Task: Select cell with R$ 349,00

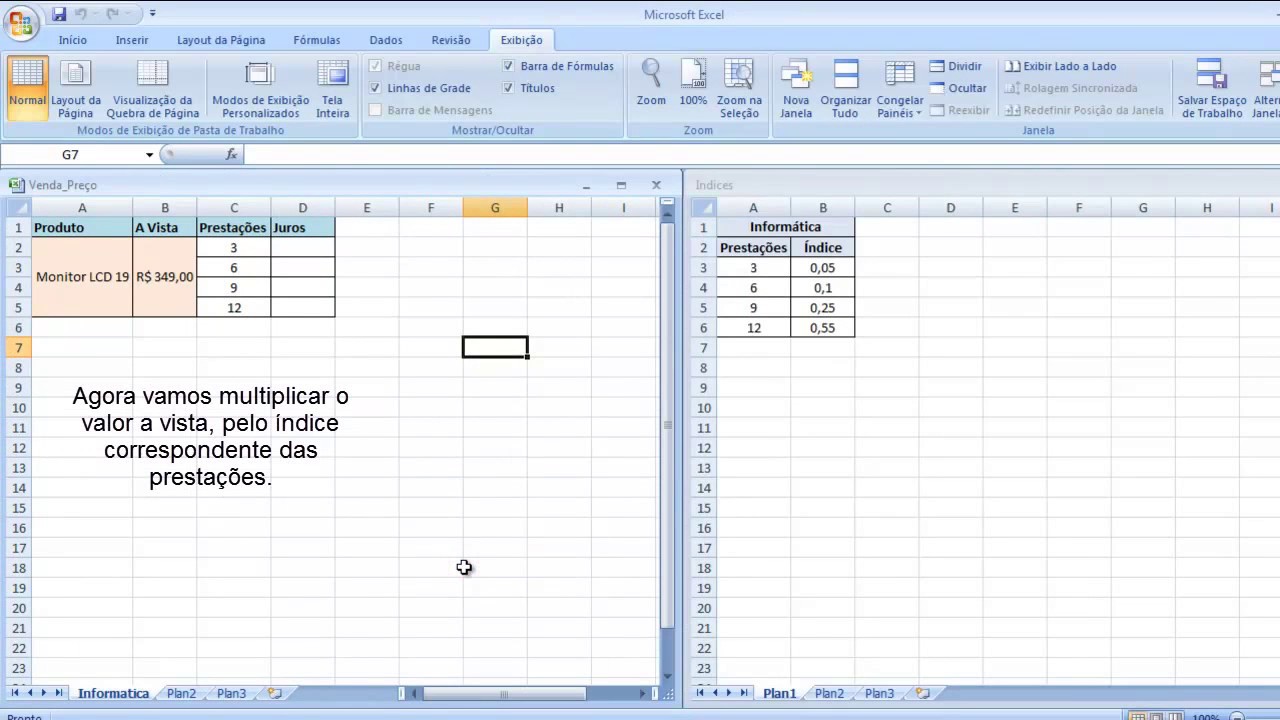Action: pos(165,277)
